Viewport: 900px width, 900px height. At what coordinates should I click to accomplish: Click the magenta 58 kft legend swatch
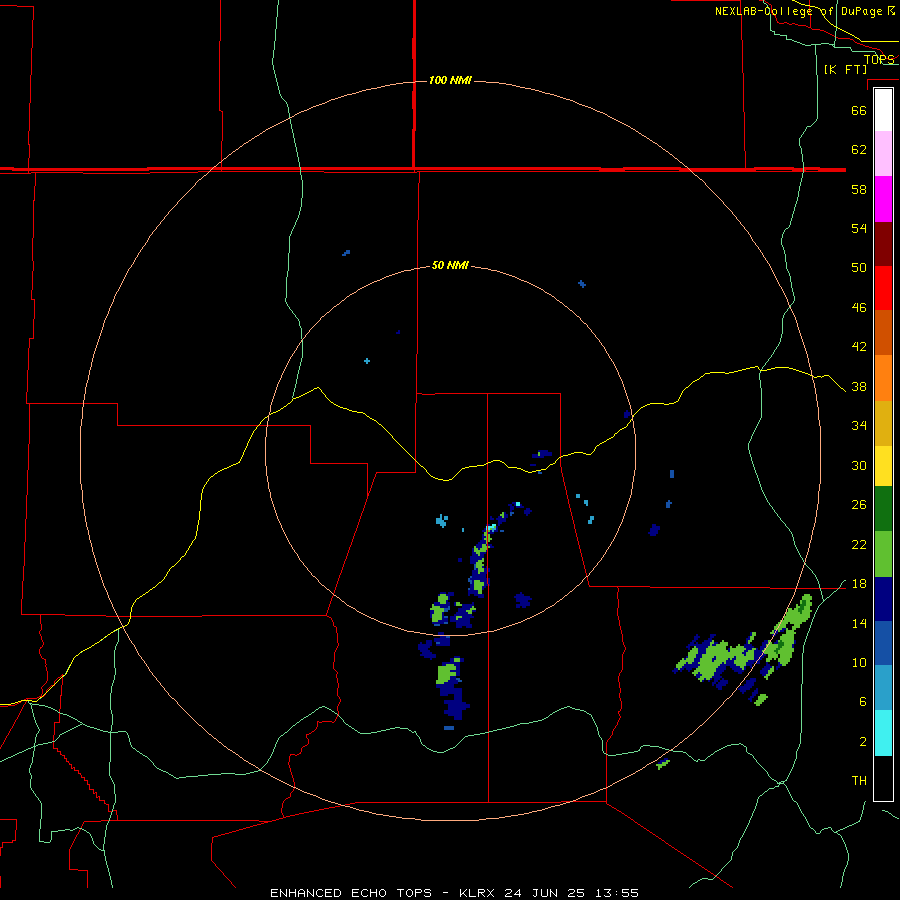tap(883, 199)
